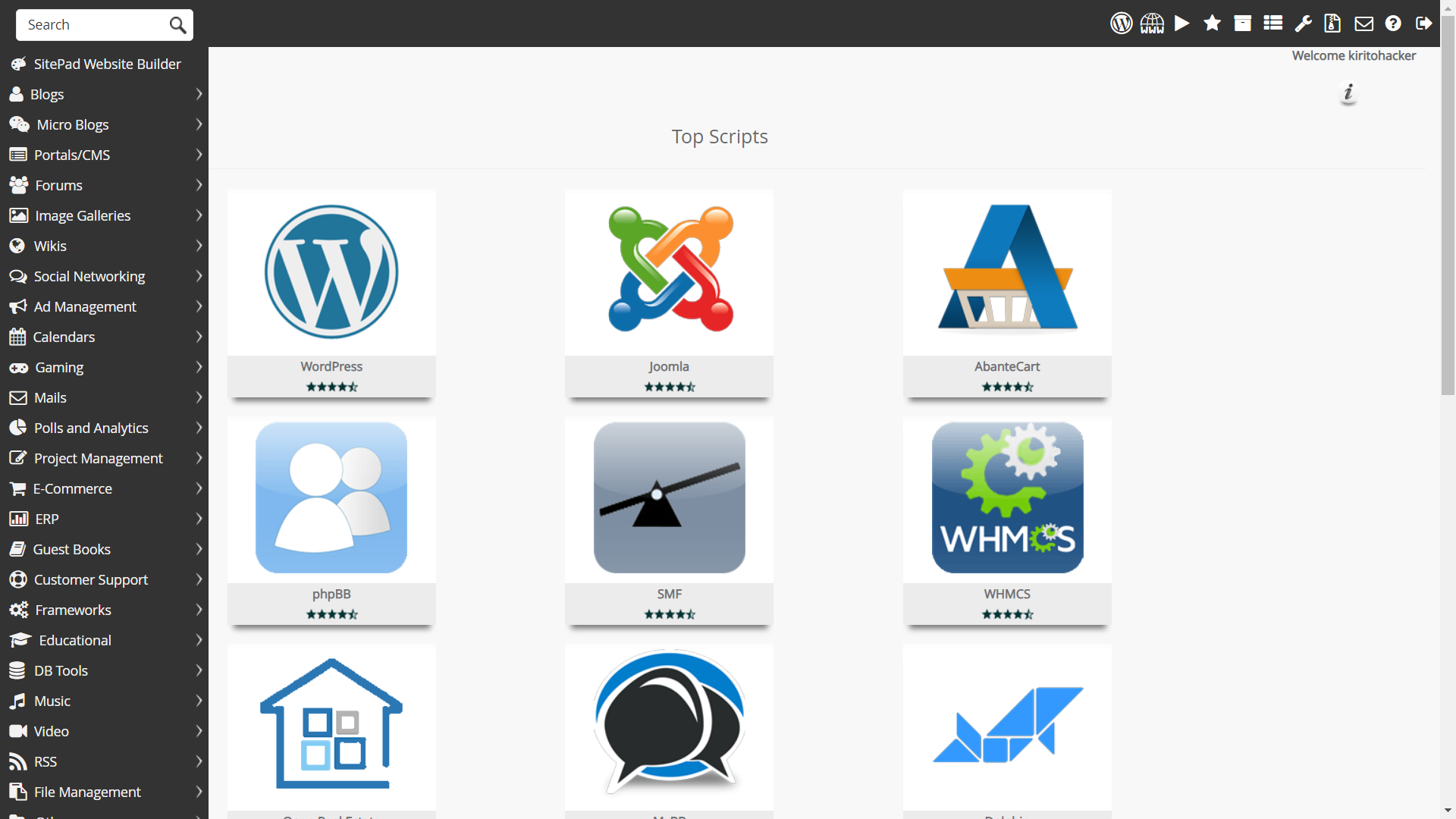Expand the Micro Blogs category chevron

[199, 124]
